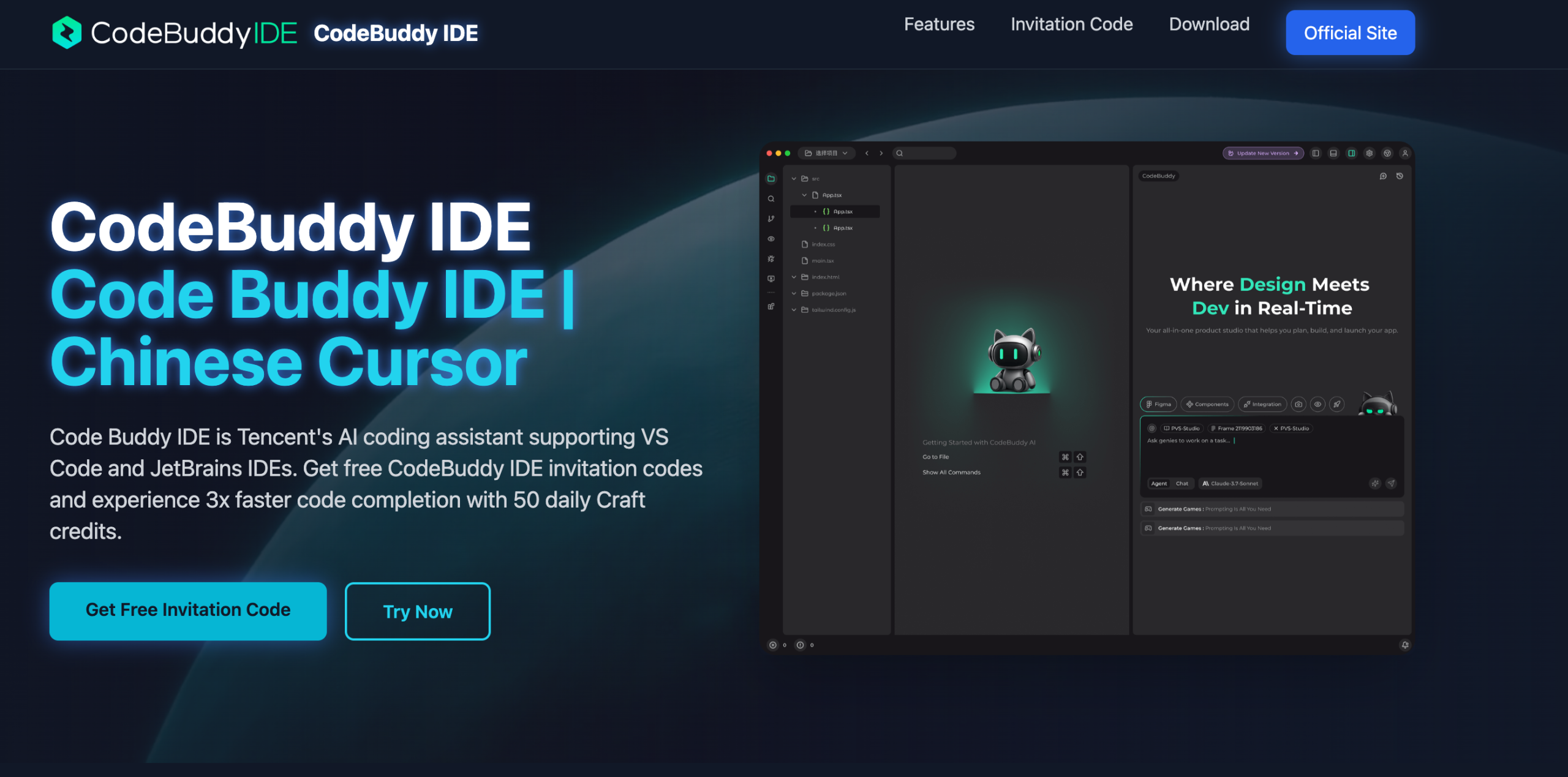Open the Invitation Code nav item
Screen dimensions: 1568x777
point(1071,24)
